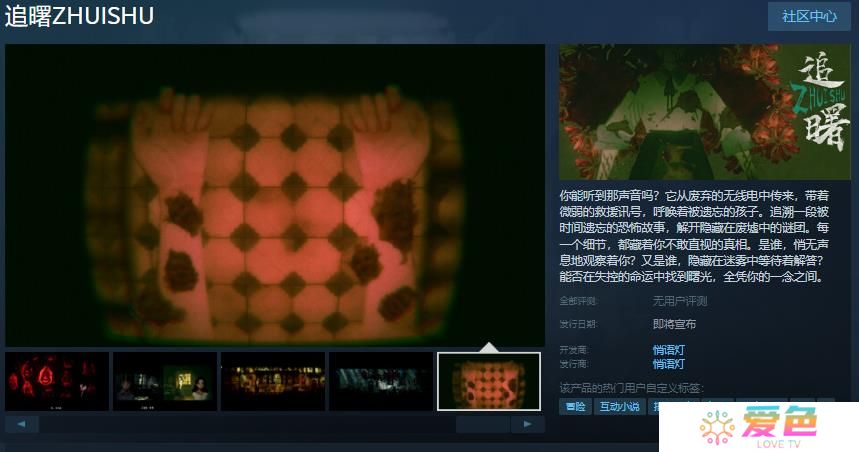Click the 追曙 game header capsule image

point(705,112)
